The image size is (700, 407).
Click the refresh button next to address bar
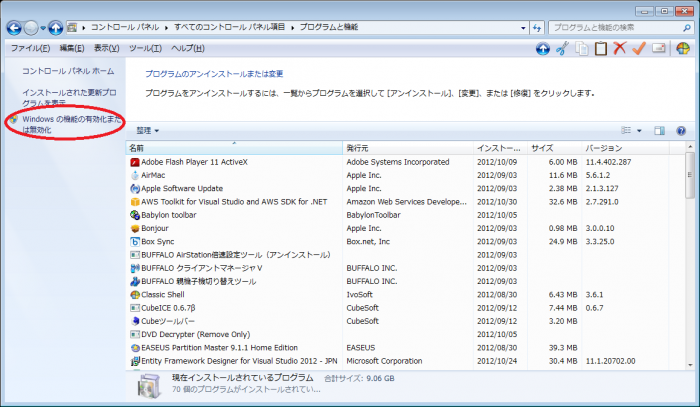pos(537,28)
